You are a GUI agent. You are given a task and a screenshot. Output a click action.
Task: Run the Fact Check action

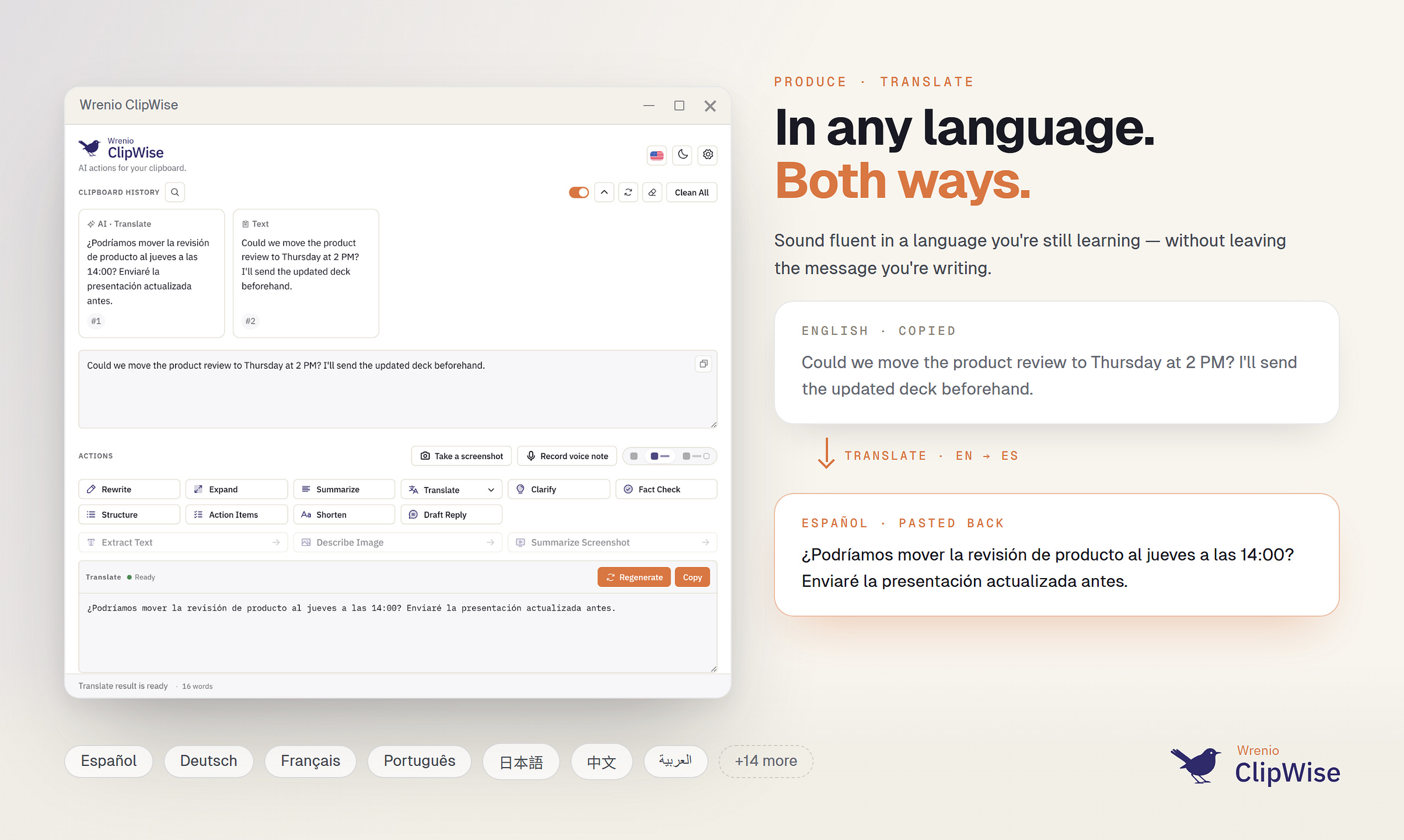click(x=666, y=489)
